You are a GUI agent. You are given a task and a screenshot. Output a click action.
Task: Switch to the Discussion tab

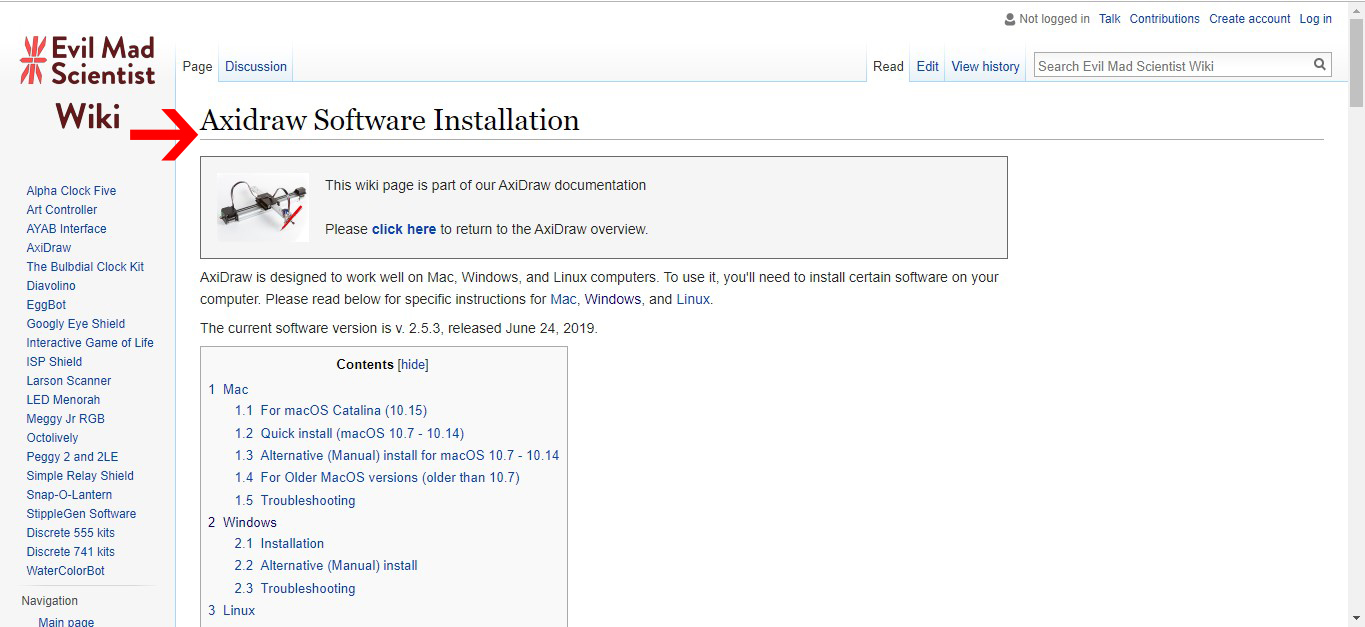point(256,67)
